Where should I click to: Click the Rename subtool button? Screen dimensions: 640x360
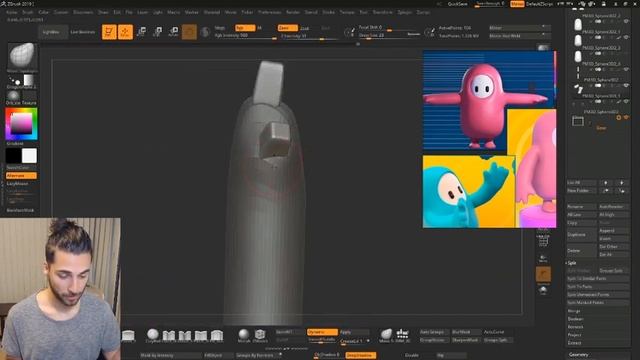pyautogui.click(x=581, y=207)
